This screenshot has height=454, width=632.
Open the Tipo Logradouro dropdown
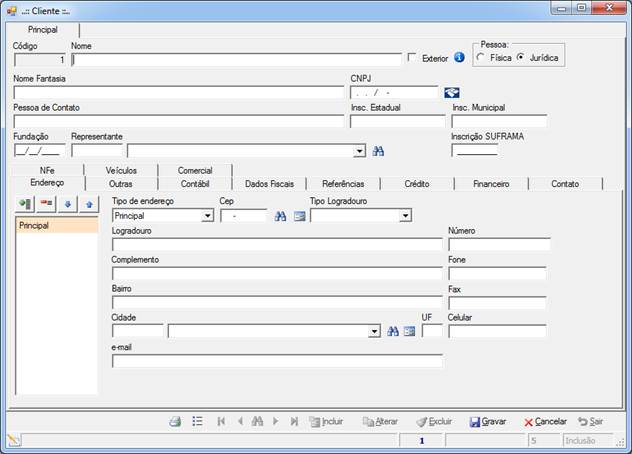point(405,216)
